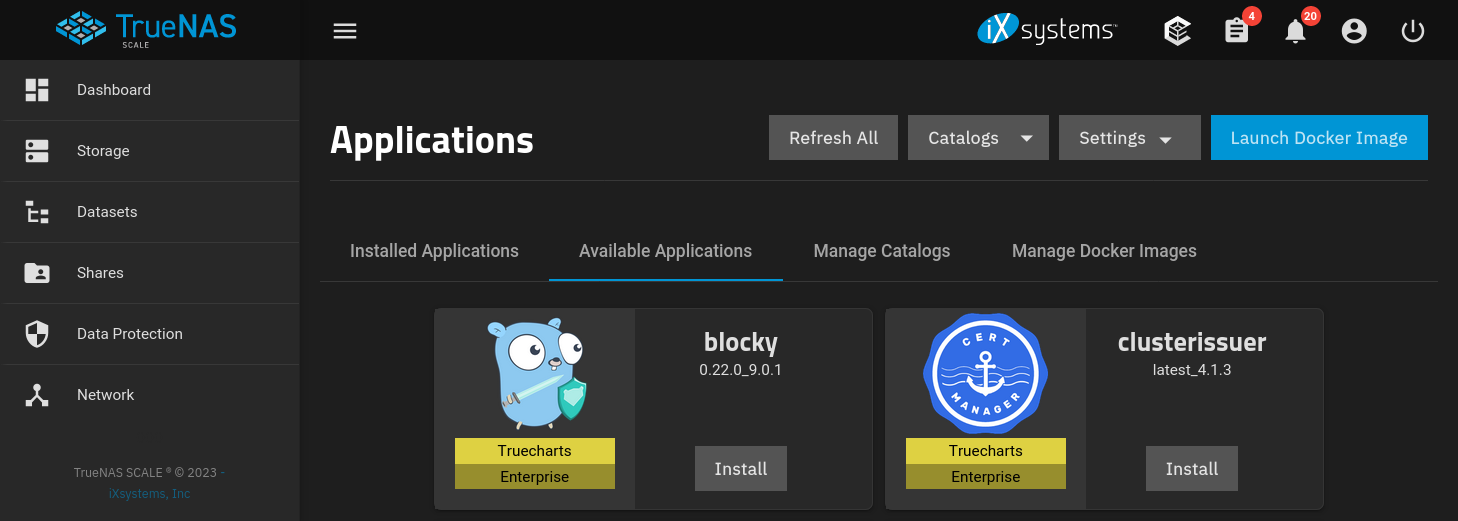Click the Truecharts label on blocky card
The width and height of the screenshot is (1458, 521).
[535, 451]
